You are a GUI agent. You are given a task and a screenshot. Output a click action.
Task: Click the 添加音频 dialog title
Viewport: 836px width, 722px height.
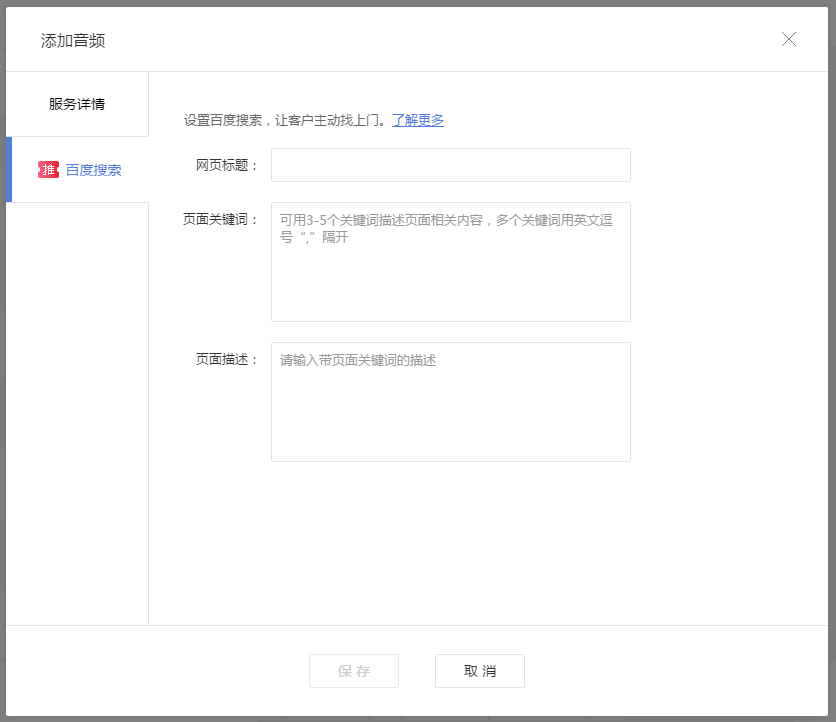click(x=73, y=41)
